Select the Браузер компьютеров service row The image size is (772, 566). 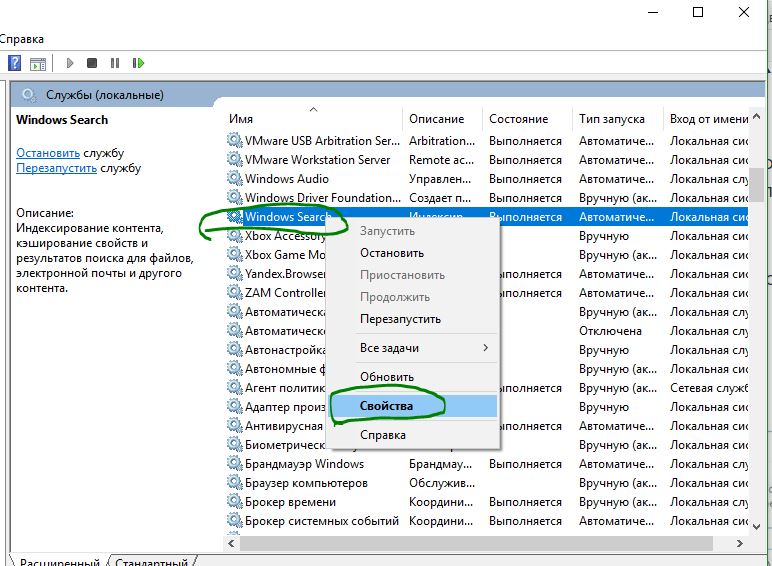click(487, 483)
